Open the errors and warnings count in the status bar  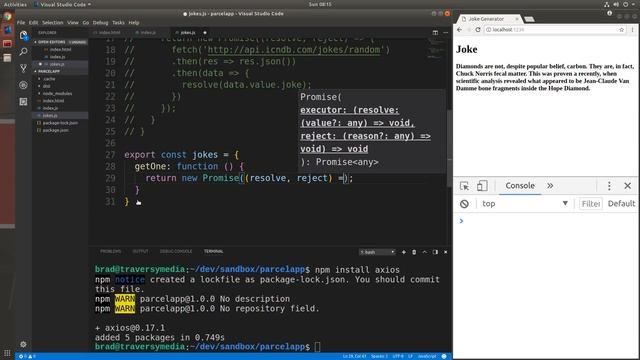pos(27,356)
